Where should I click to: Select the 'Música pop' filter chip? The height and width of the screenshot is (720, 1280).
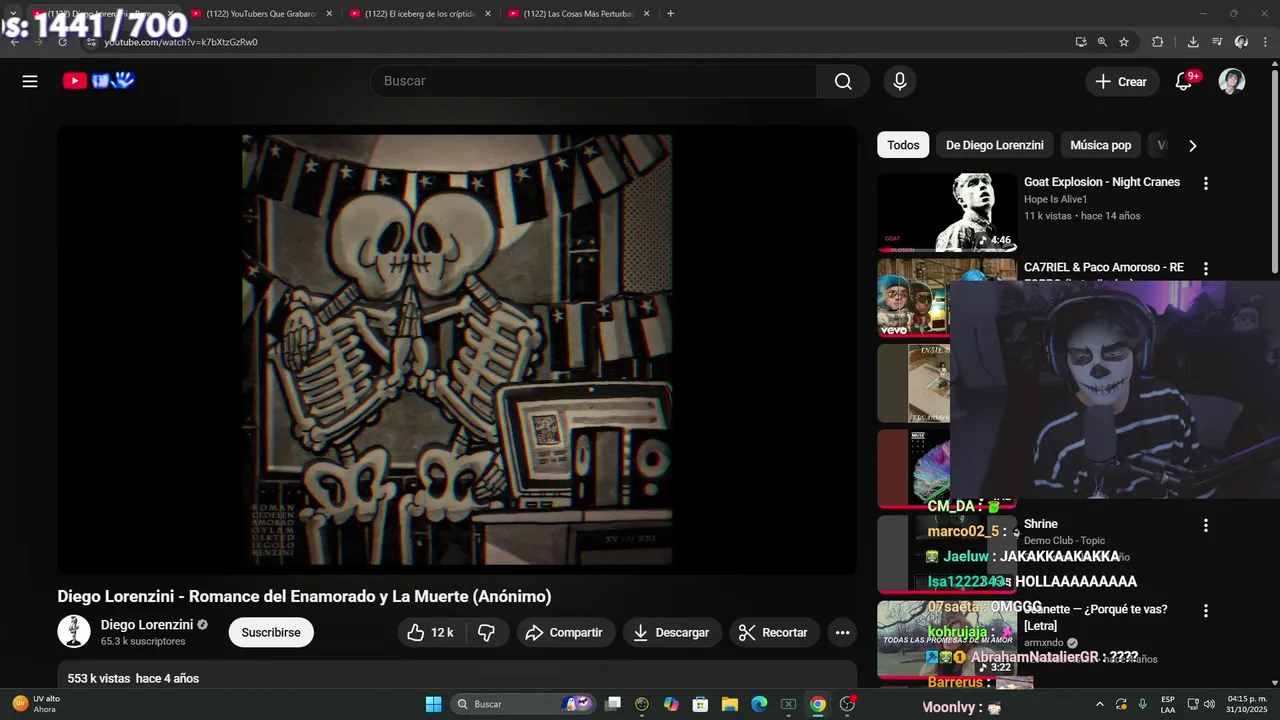coord(1100,145)
